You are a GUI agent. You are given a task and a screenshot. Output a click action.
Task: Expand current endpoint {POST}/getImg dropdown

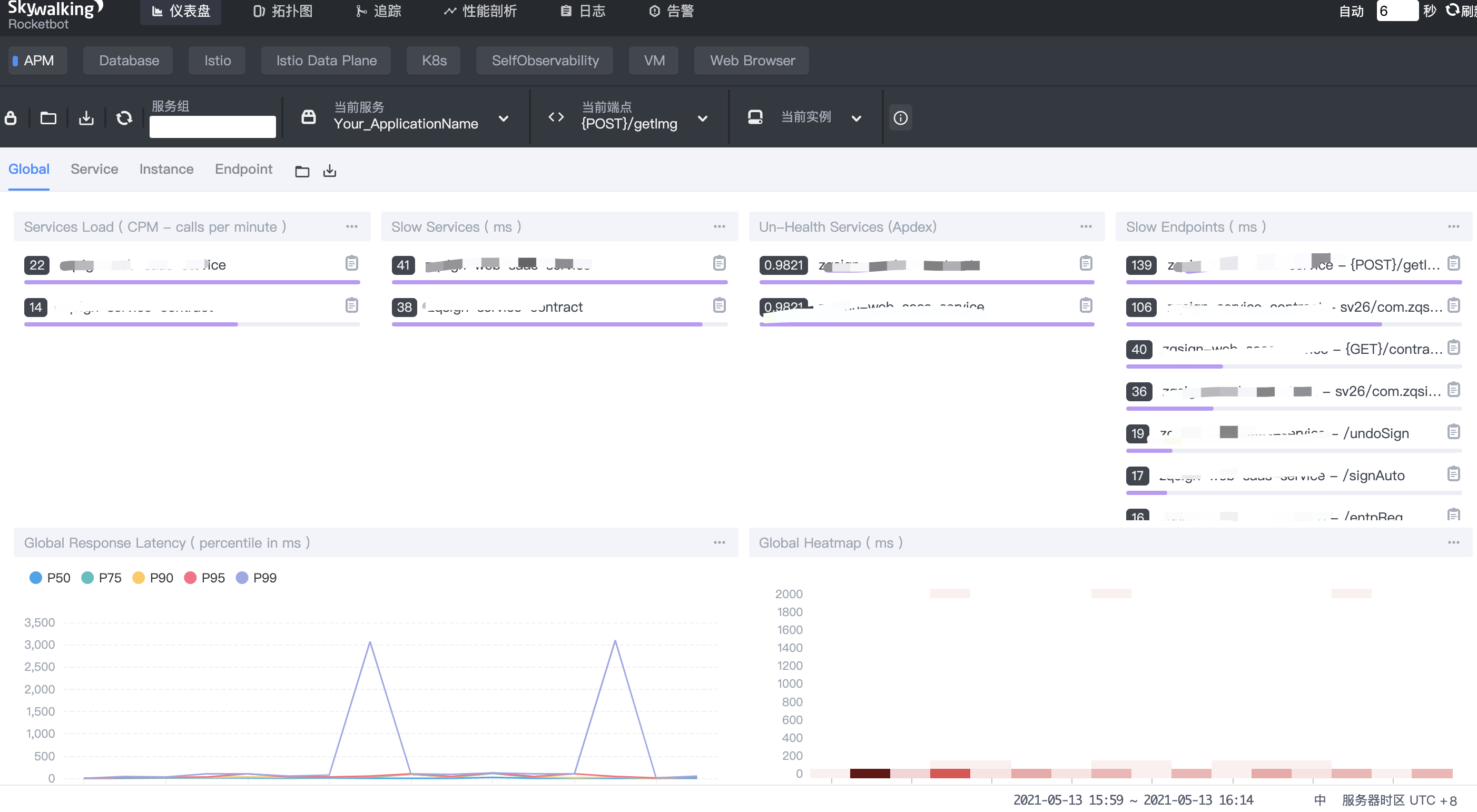(702, 118)
